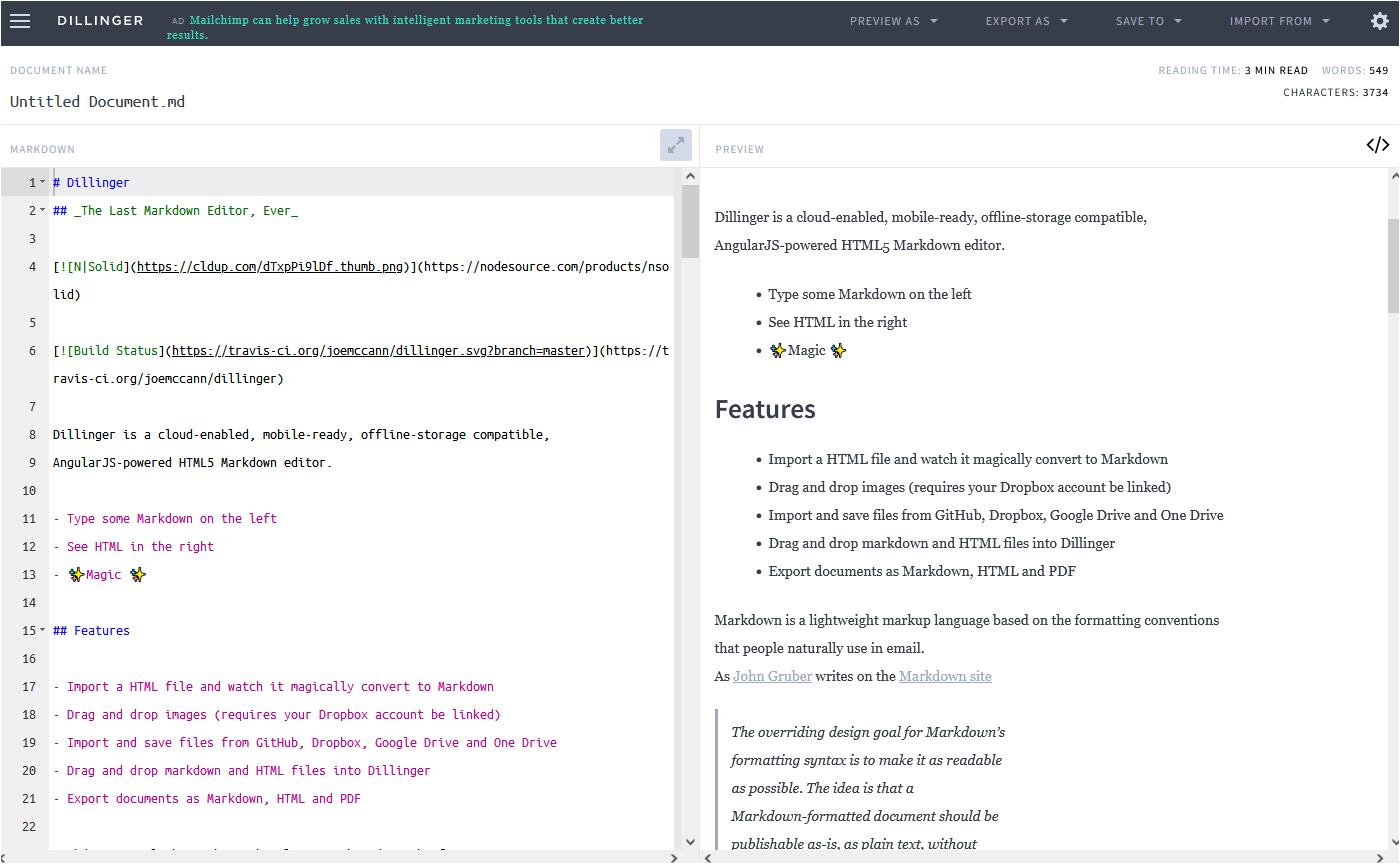This screenshot has height=864, width=1400.
Task: Open the EXPORT AS dropdown
Action: pyautogui.click(x=1026, y=20)
